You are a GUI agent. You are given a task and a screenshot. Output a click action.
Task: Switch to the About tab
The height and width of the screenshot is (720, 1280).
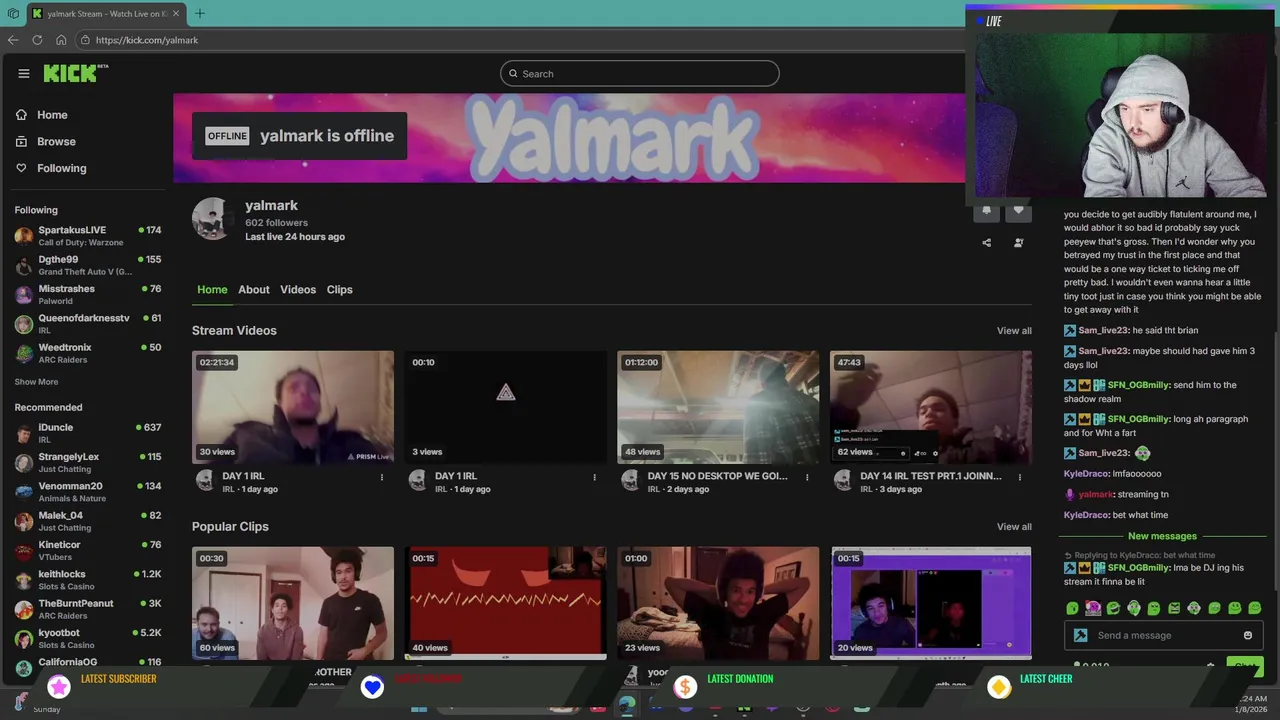tap(254, 290)
